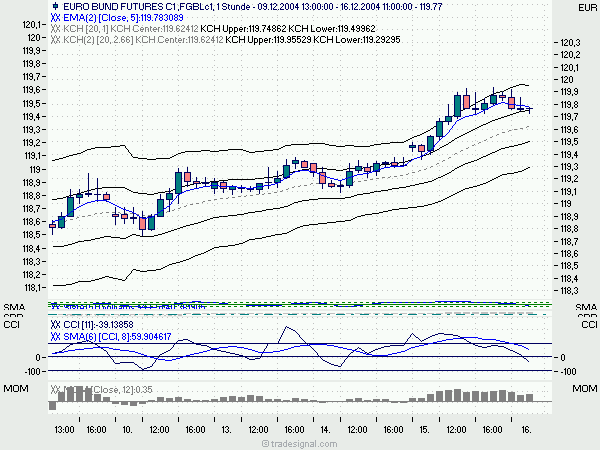
Task: Click the KCH Lower:119.29295 value
Action: [357, 40]
